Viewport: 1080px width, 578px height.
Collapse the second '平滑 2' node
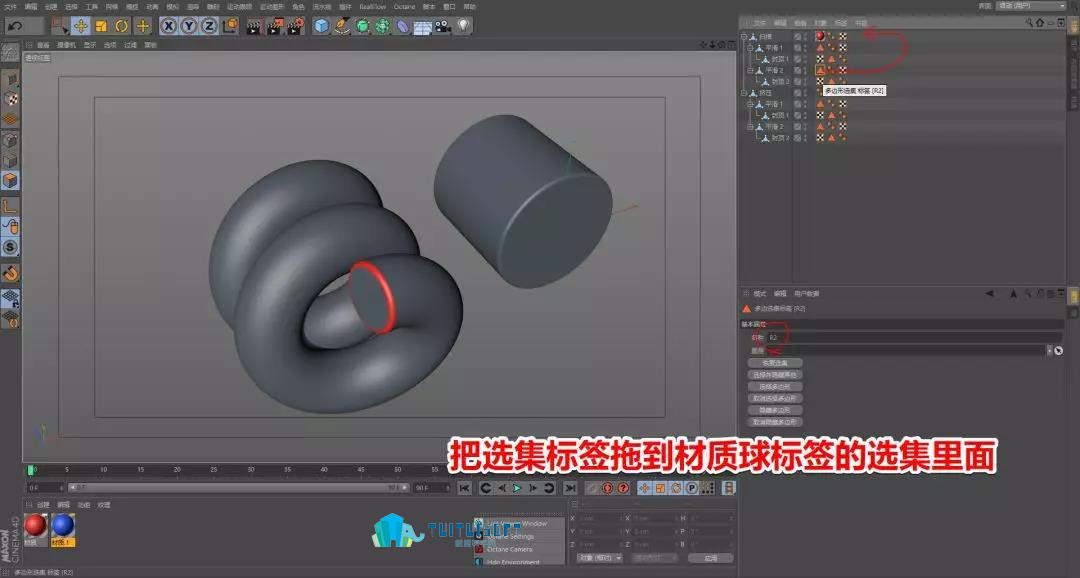coord(750,127)
